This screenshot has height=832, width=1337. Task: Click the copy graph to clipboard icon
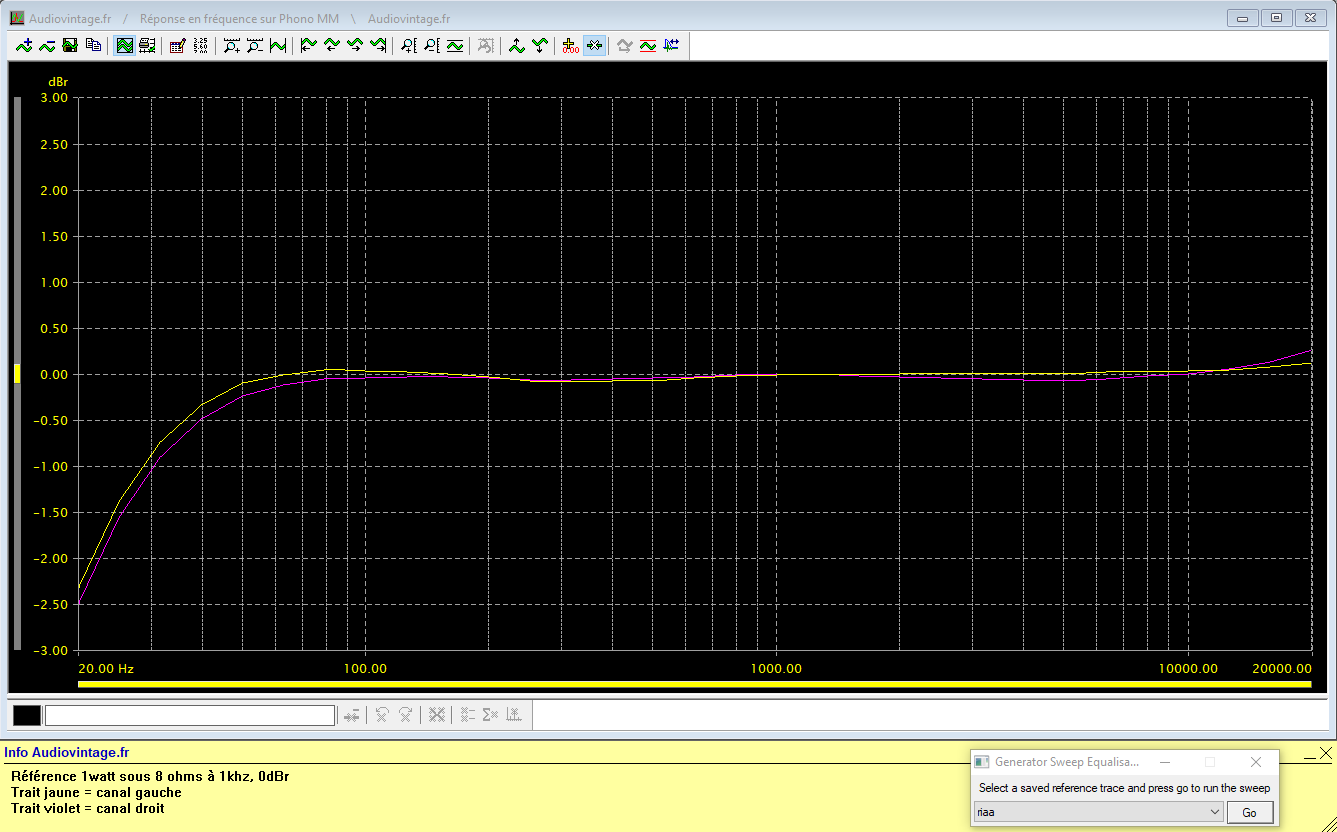pyautogui.click(x=93, y=45)
